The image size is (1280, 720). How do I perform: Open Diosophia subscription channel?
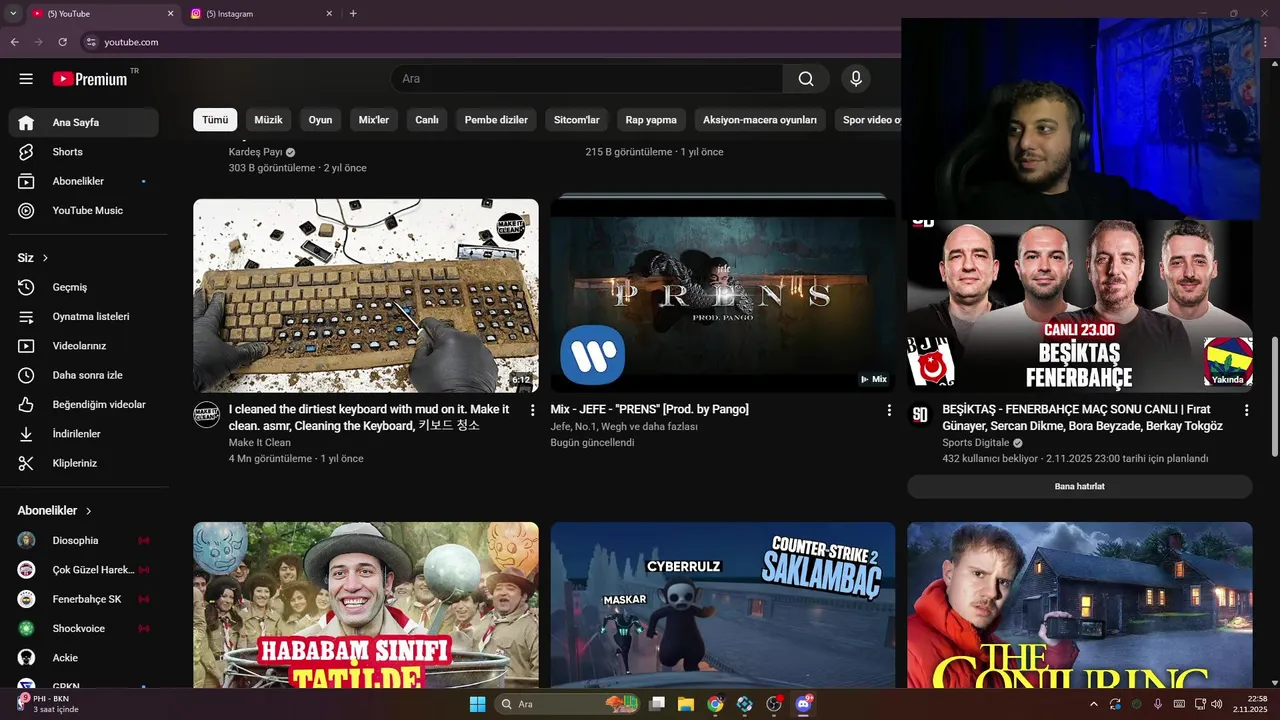84,540
